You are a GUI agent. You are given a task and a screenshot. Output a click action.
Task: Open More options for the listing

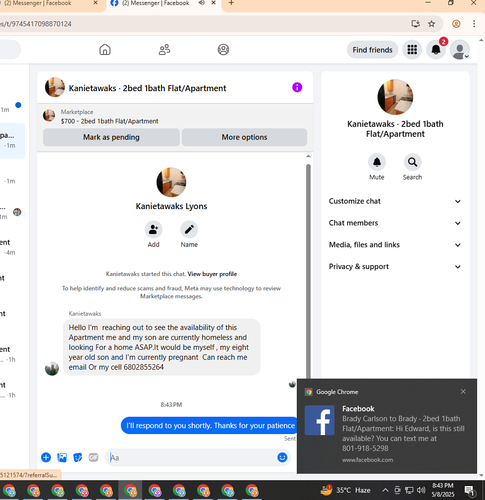[244, 137]
